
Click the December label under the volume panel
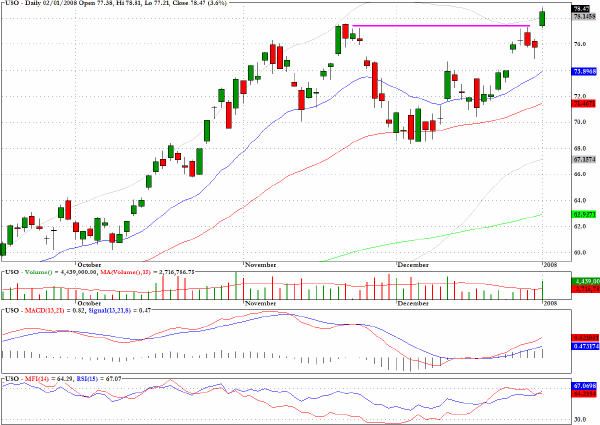click(x=412, y=303)
